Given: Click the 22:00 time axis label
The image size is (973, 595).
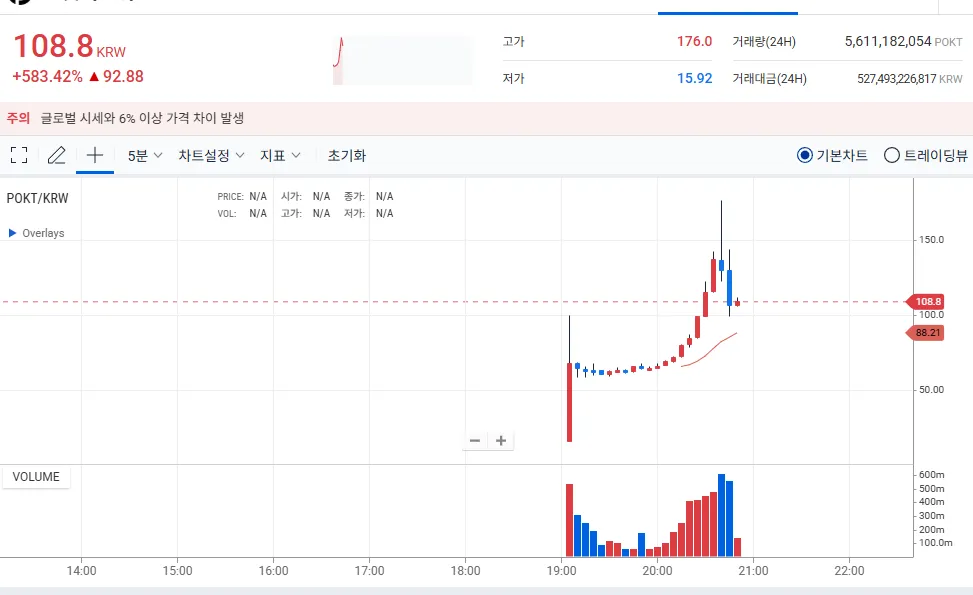Looking at the screenshot, I should (x=849, y=571).
